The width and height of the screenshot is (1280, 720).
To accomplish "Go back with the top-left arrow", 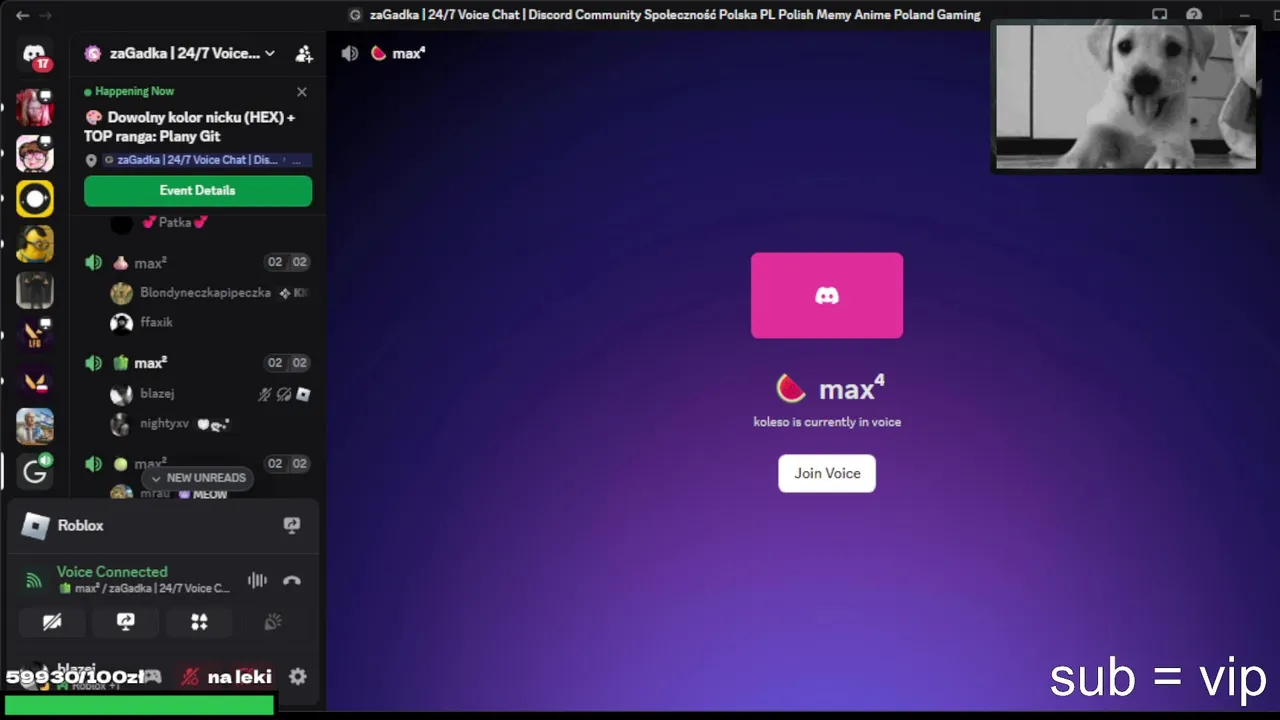I will [x=22, y=15].
